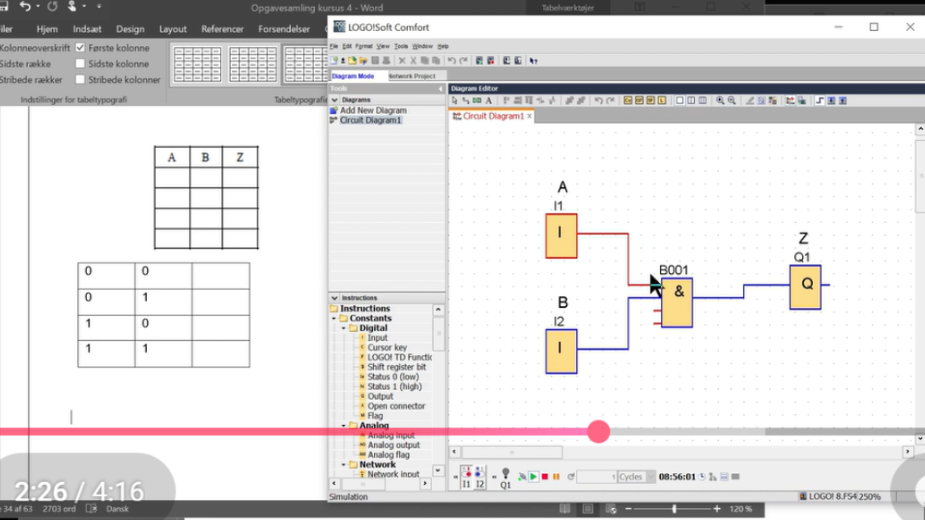This screenshot has height=520, width=925.
Task: Click the Word zoom plus button
Action: (x=717, y=508)
